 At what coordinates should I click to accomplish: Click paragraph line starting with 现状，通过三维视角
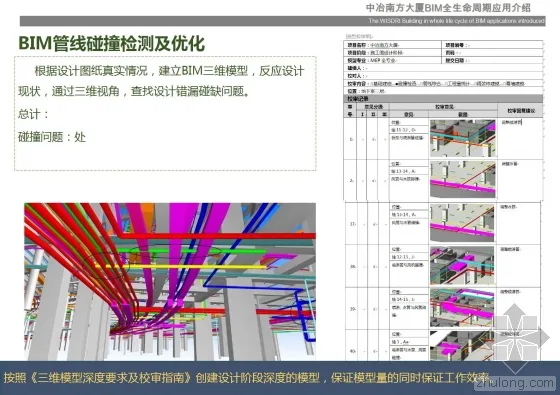(x=134, y=91)
